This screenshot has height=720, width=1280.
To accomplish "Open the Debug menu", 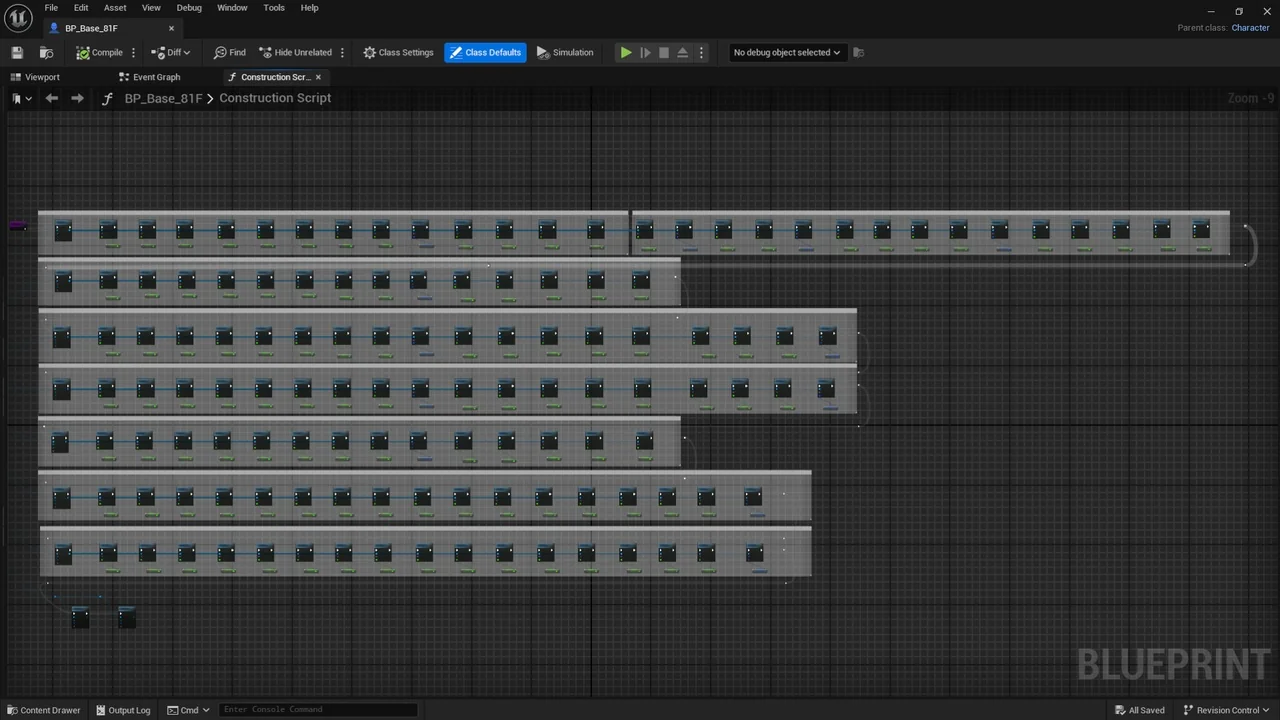I will point(189,8).
